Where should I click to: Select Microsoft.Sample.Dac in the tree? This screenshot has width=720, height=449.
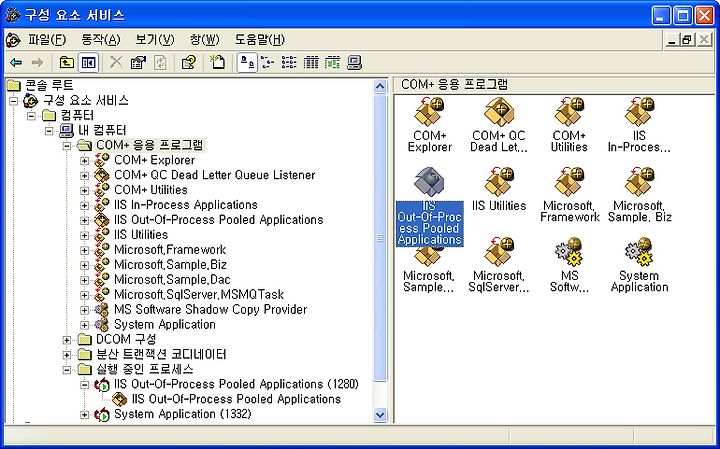[172, 280]
